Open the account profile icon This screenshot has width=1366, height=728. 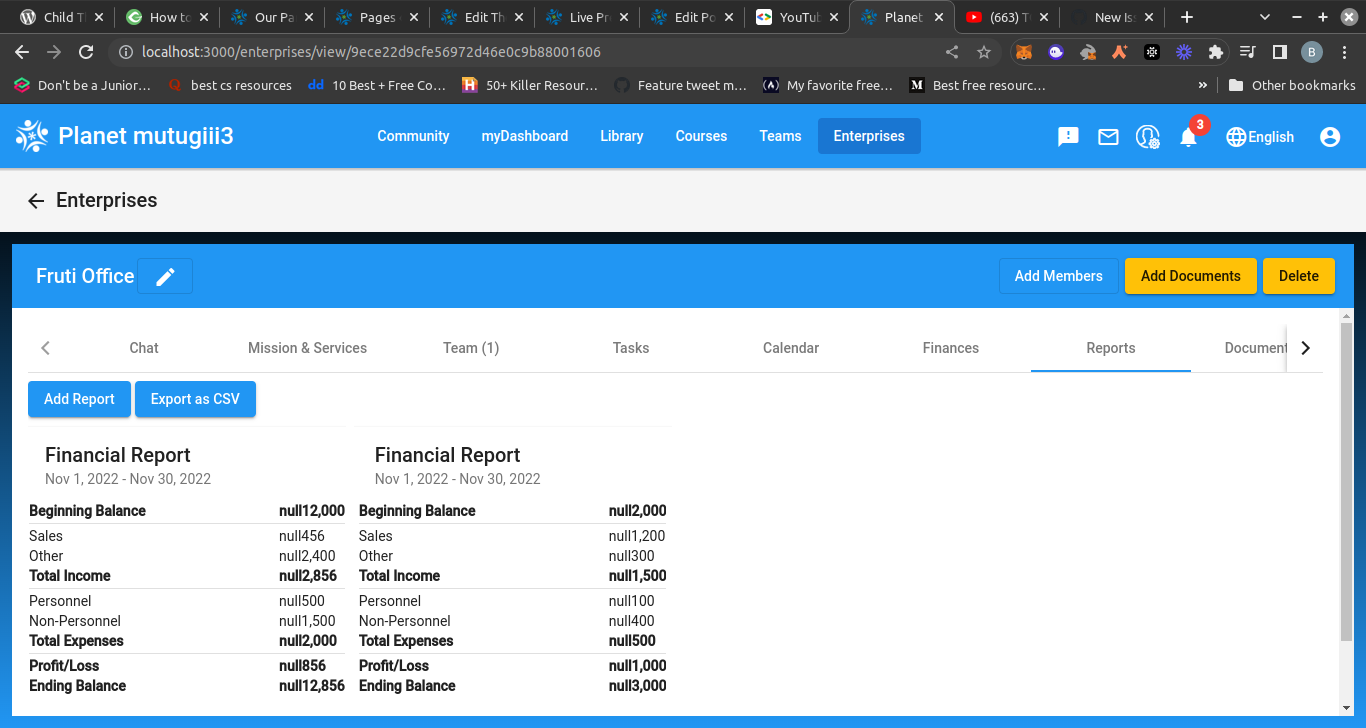pos(1329,136)
